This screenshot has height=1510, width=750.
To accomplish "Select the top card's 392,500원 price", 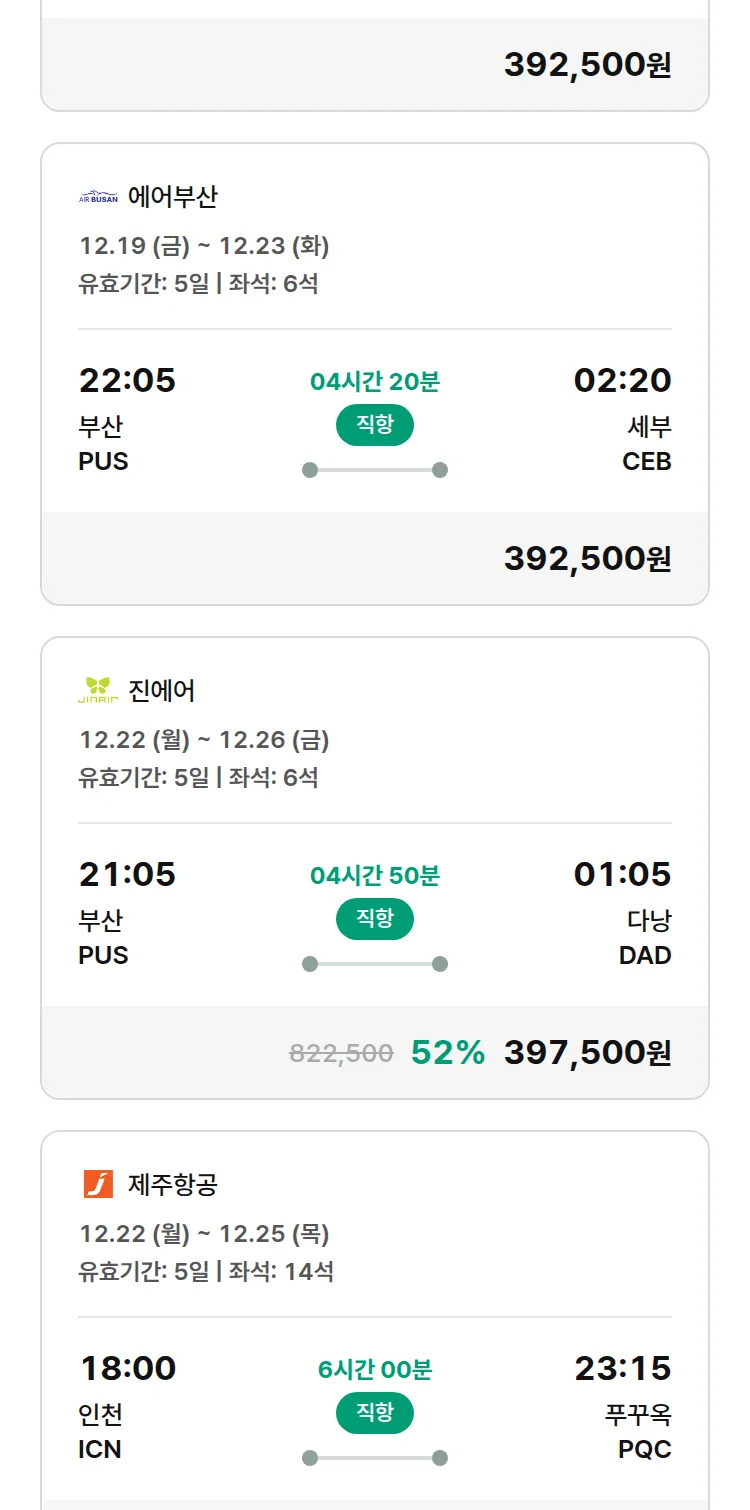I will [587, 64].
